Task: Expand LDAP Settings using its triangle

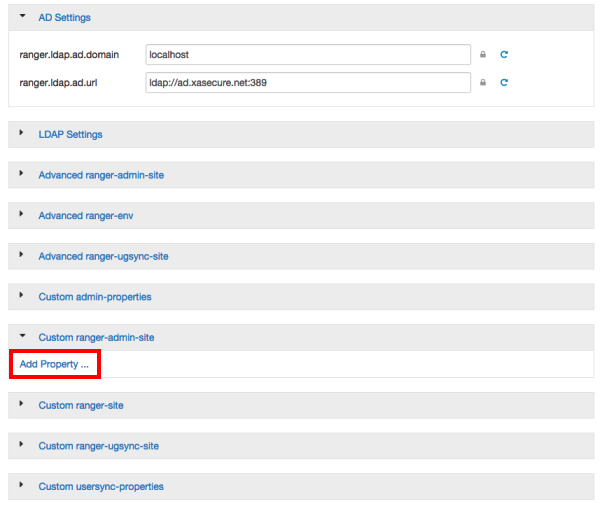Action: coord(21,134)
